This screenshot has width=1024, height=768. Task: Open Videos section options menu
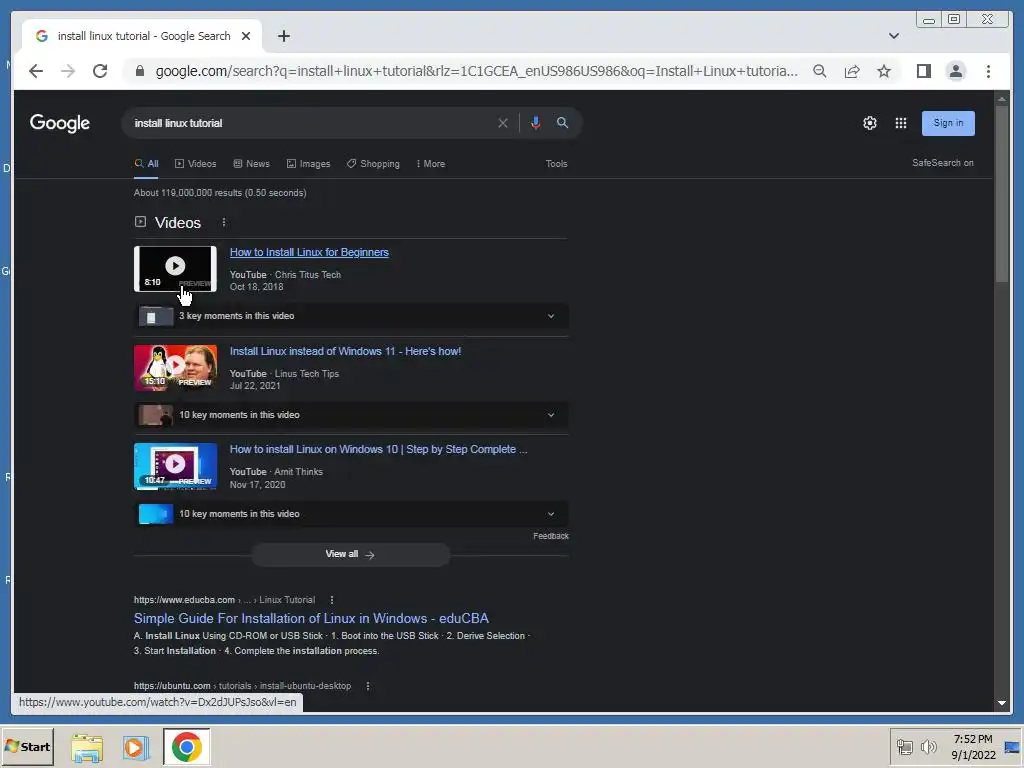tap(224, 222)
